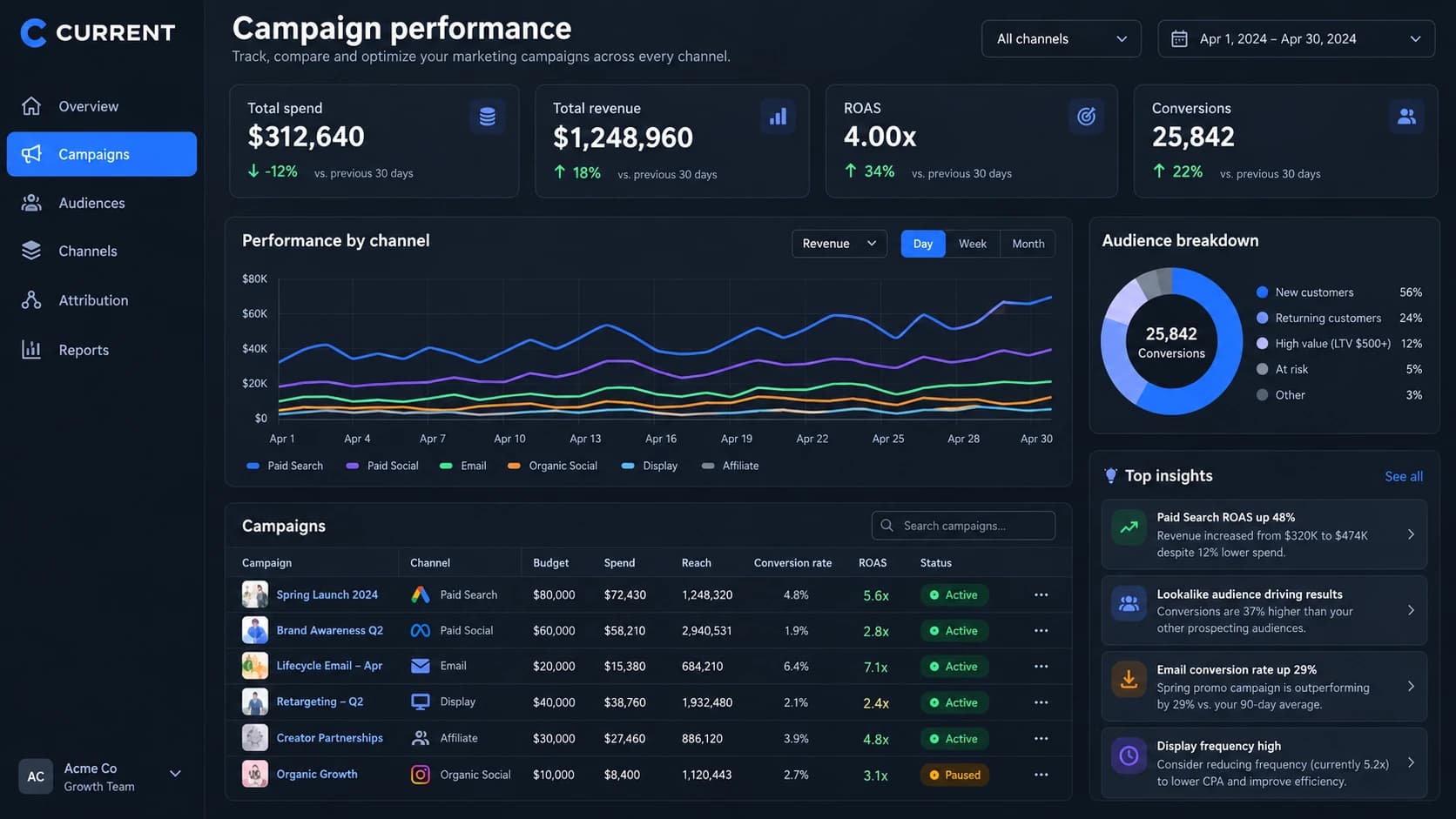The image size is (1456, 819).
Task: Click the New customers blue legend dot
Action: tap(1262, 292)
